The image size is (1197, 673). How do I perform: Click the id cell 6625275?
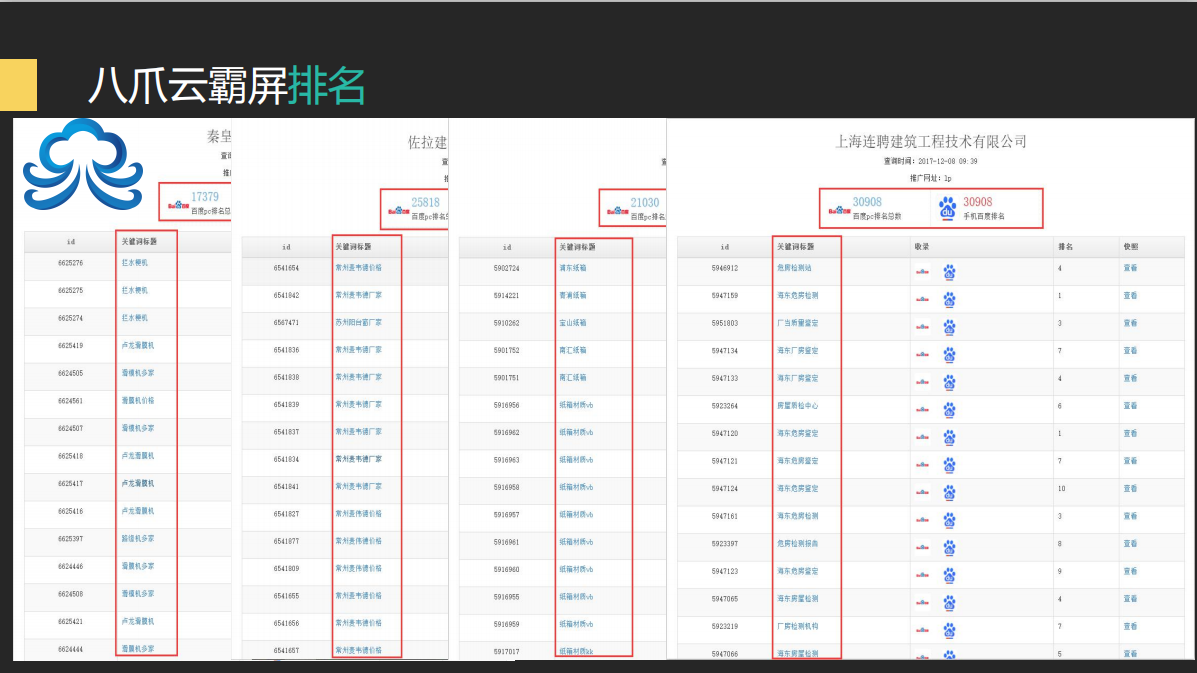pyautogui.click(x=70, y=290)
